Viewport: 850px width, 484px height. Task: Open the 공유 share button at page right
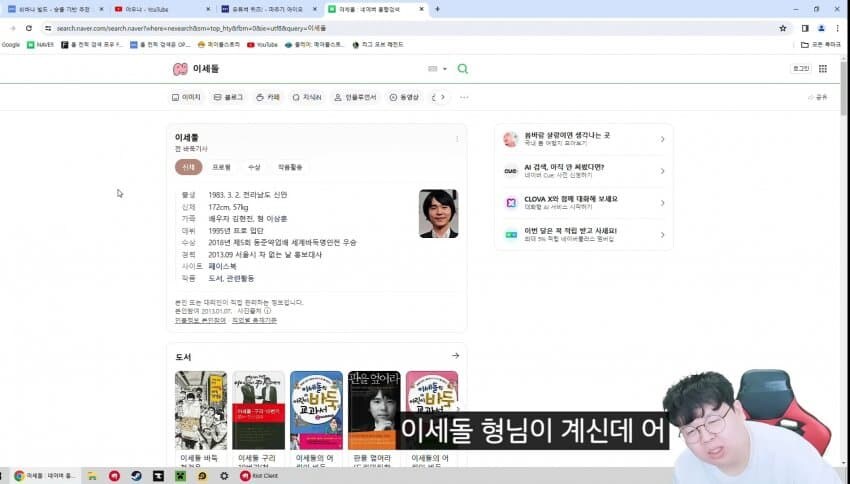(818, 98)
